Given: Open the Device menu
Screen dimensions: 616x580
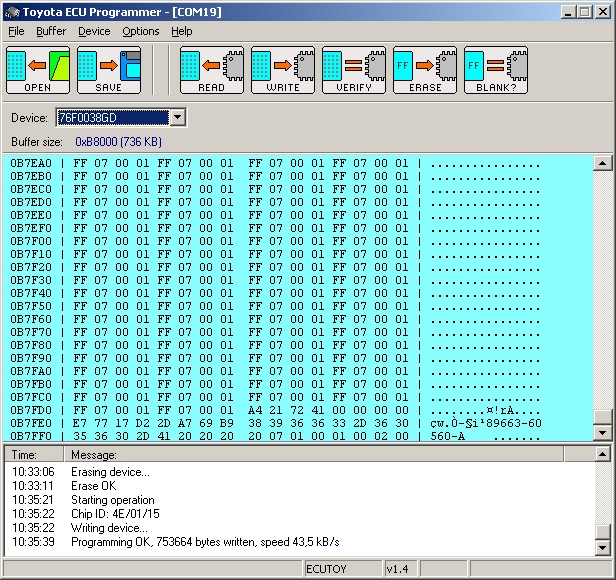Looking at the screenshot, I should 94,31.
